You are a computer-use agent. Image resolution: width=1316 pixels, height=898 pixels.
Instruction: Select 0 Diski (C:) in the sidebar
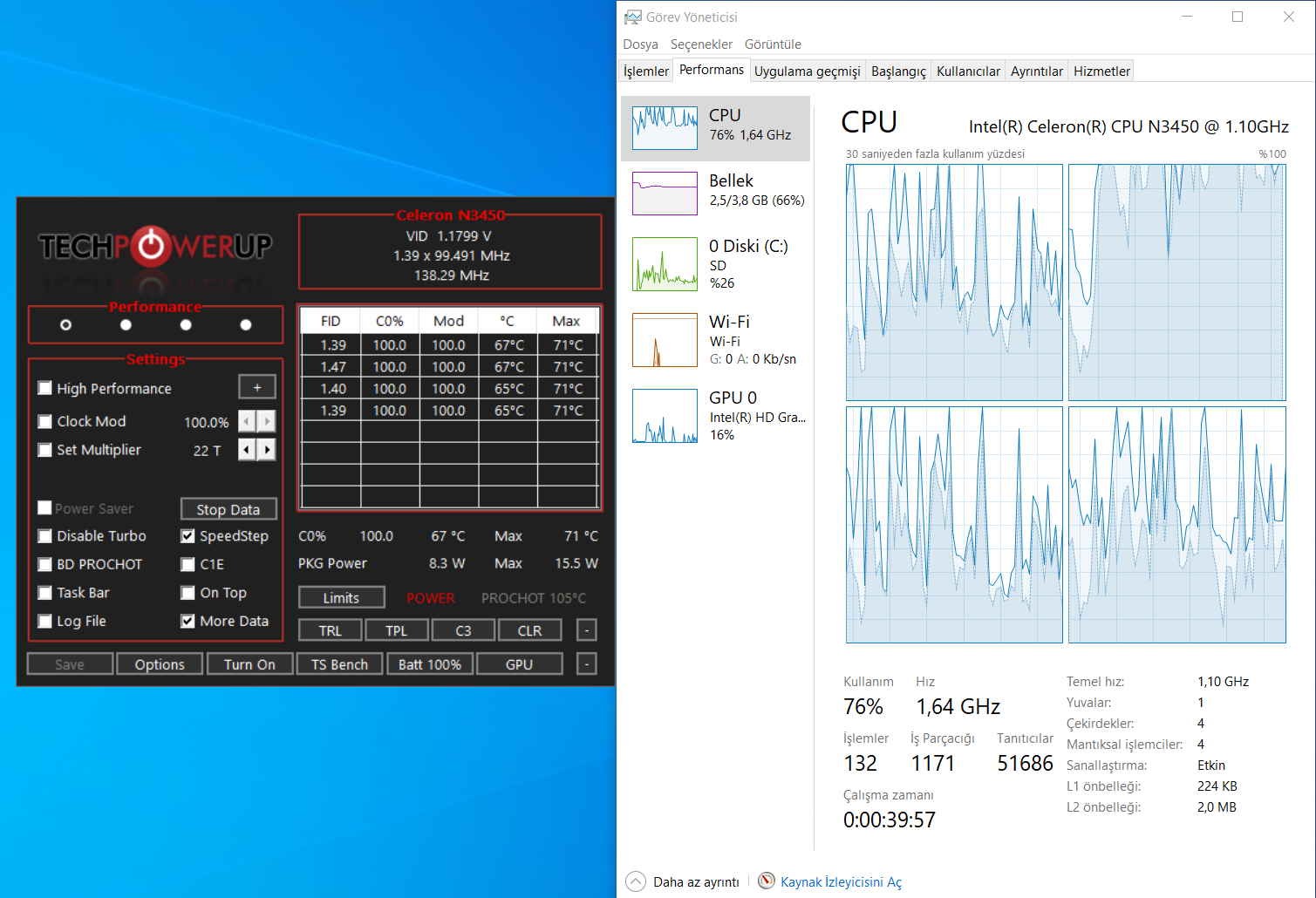click(716, 264)
